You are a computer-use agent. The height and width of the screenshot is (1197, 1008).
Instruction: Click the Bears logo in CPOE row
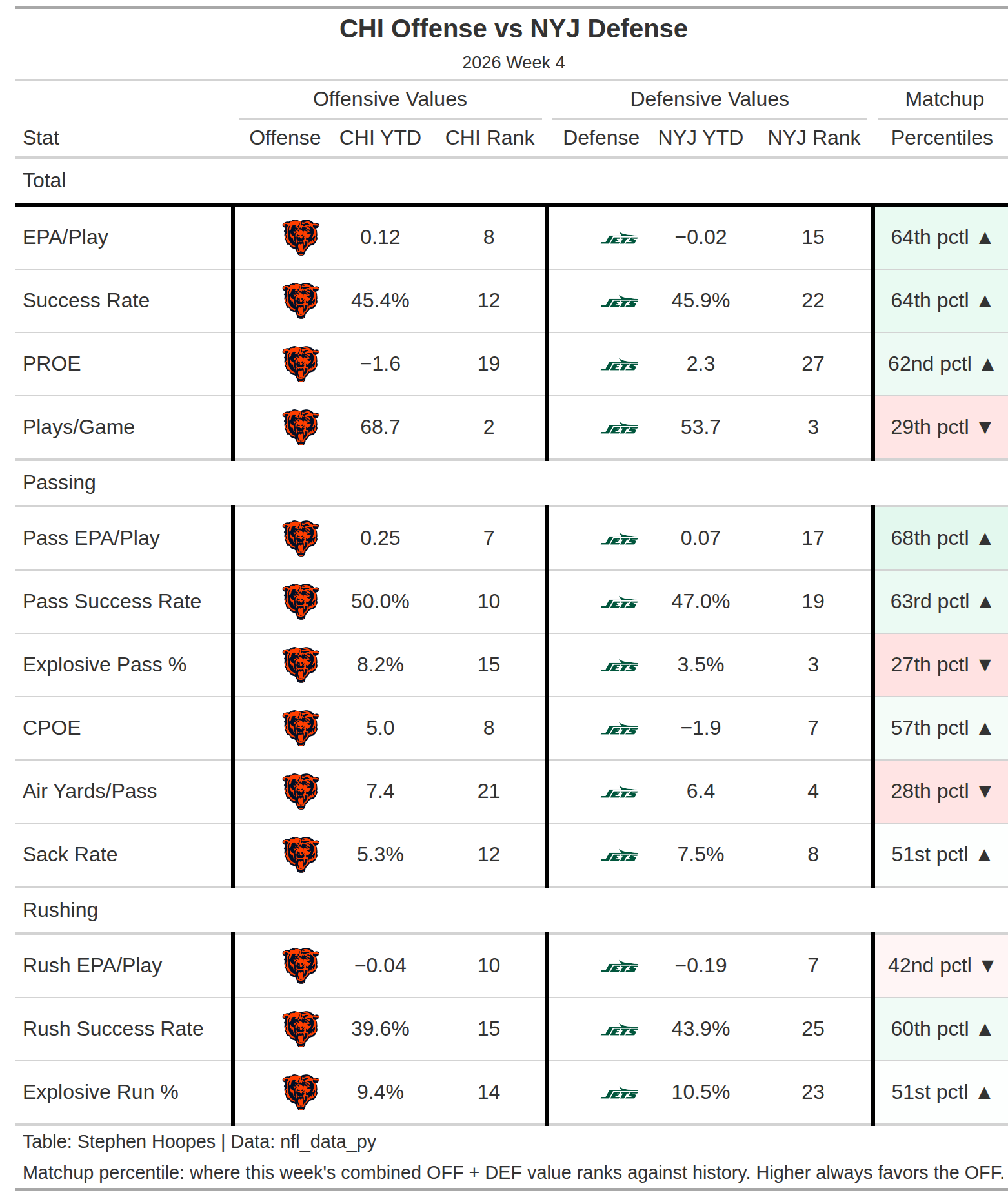coord(301,728)
